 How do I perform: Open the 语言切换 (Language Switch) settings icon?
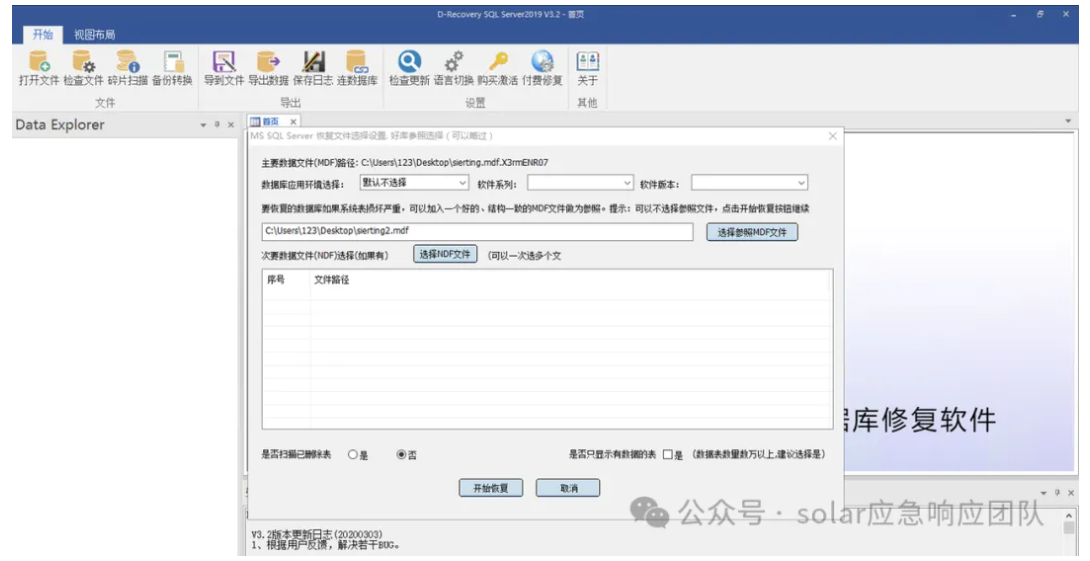(x=453, y=66)
